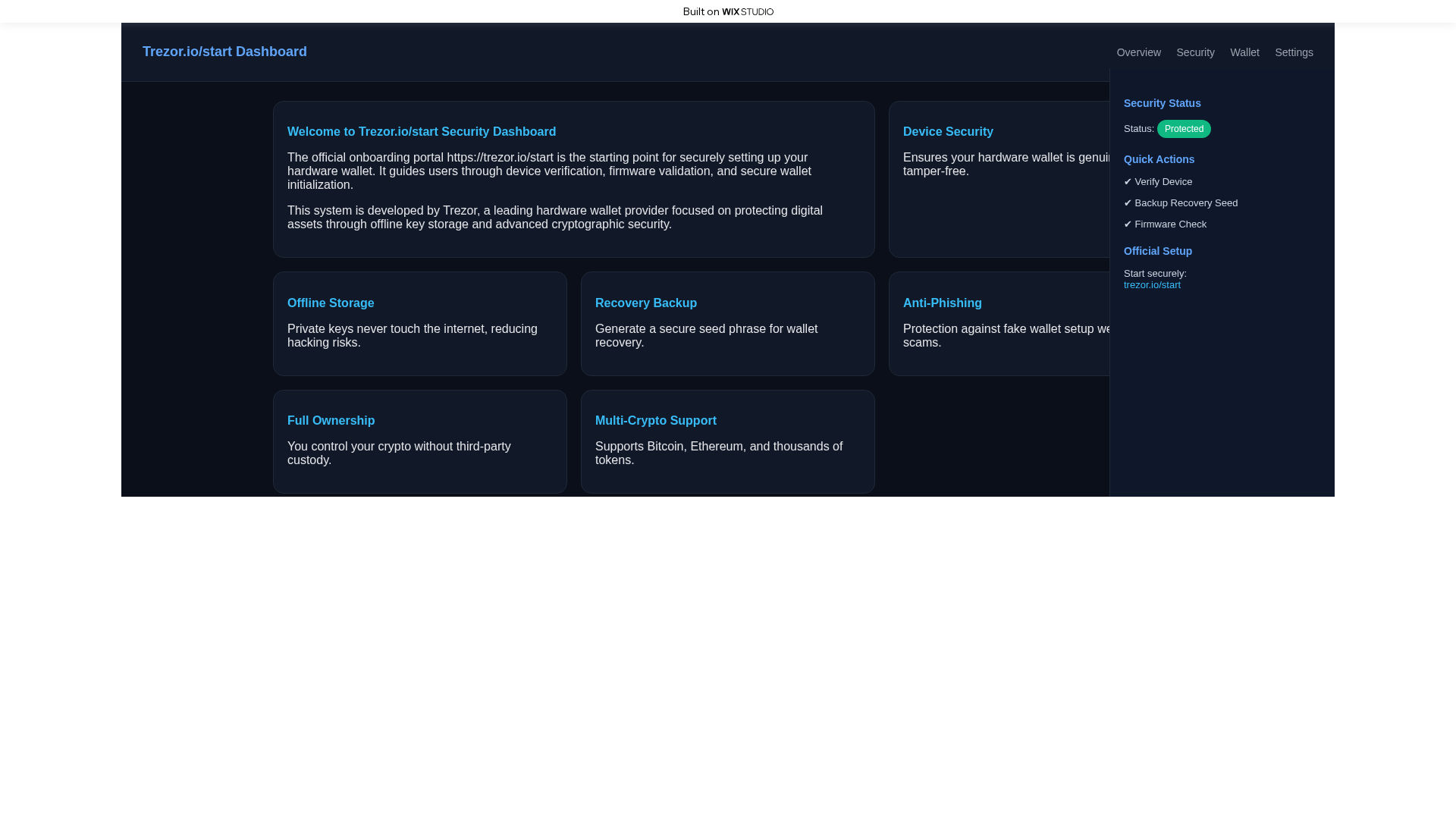This screenshot has height=819, width=1456.
Task: Open the Offline Storage card
Action: click(x=420, y=324)
